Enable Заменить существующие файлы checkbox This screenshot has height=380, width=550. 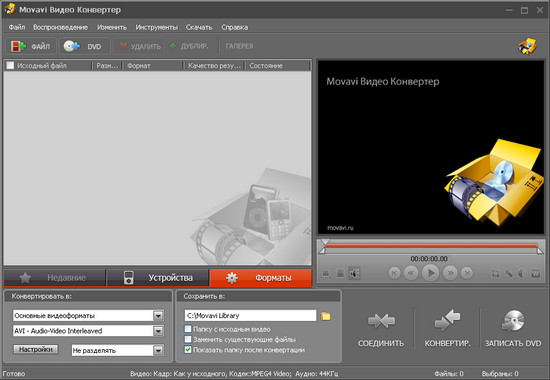pyautogui.click(x=188, y=339)
